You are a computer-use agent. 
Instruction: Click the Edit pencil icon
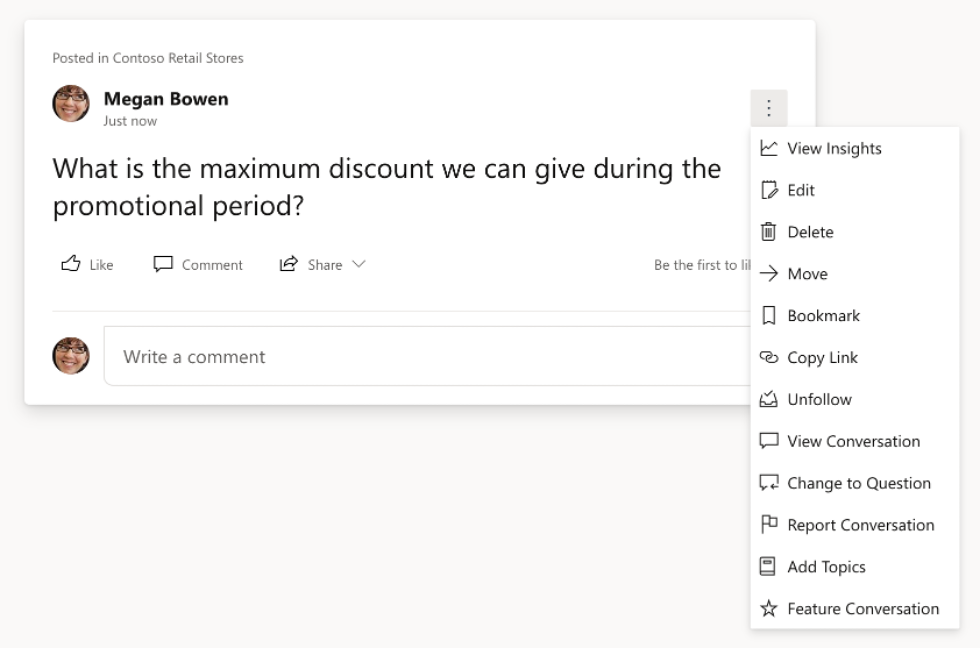click(x=767, y=190)
